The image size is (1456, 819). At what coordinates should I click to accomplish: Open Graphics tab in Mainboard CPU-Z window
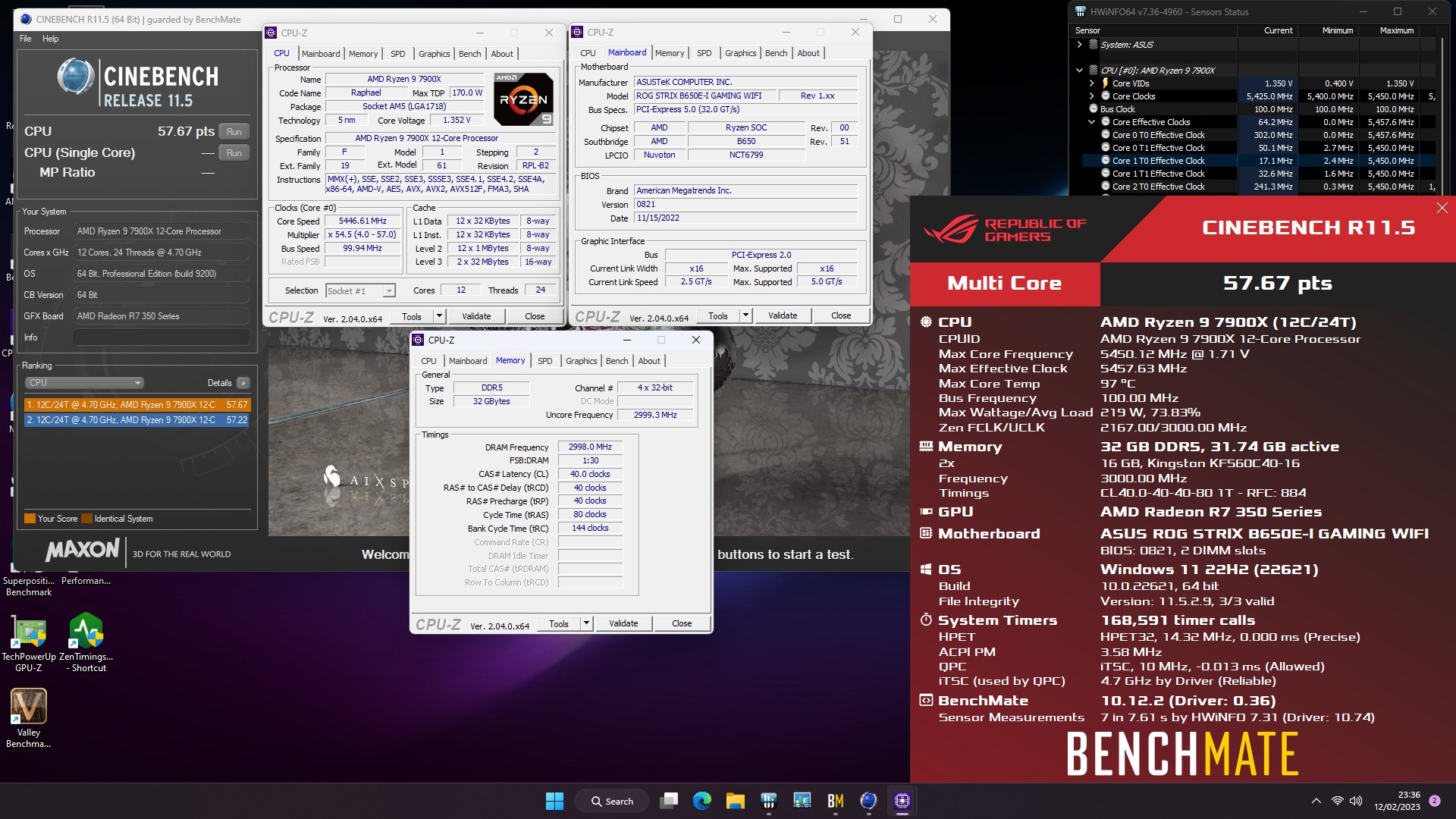740,53
